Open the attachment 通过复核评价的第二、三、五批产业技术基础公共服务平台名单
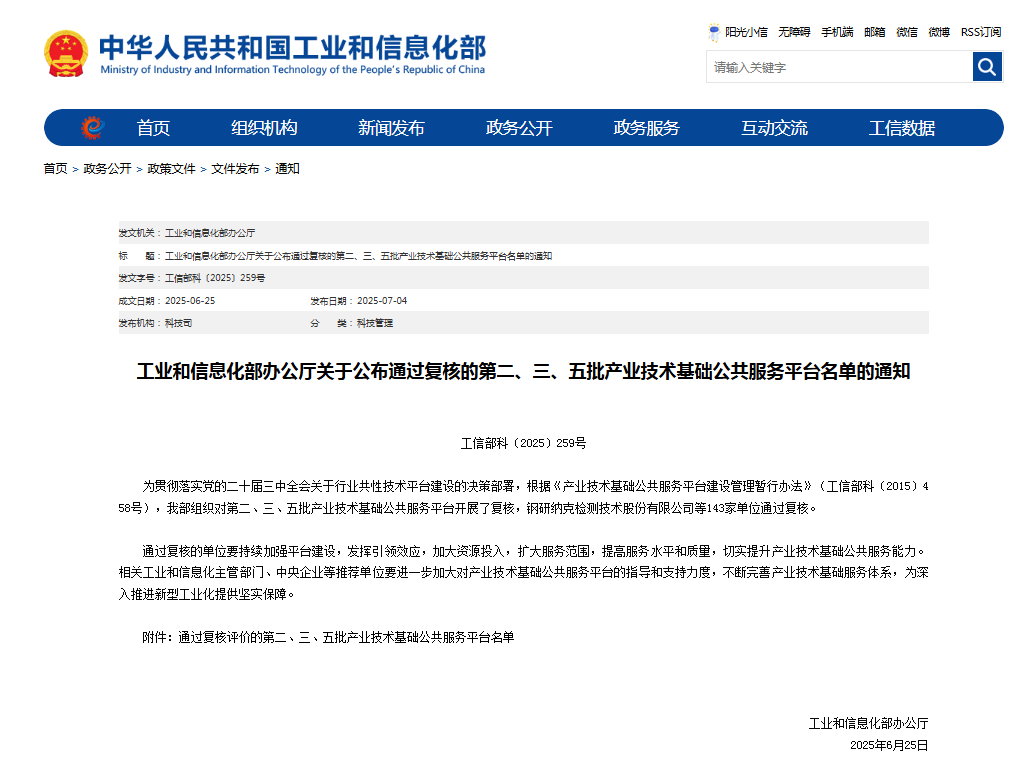Screen dimensions: 1027x767 (x=346, y=637)
